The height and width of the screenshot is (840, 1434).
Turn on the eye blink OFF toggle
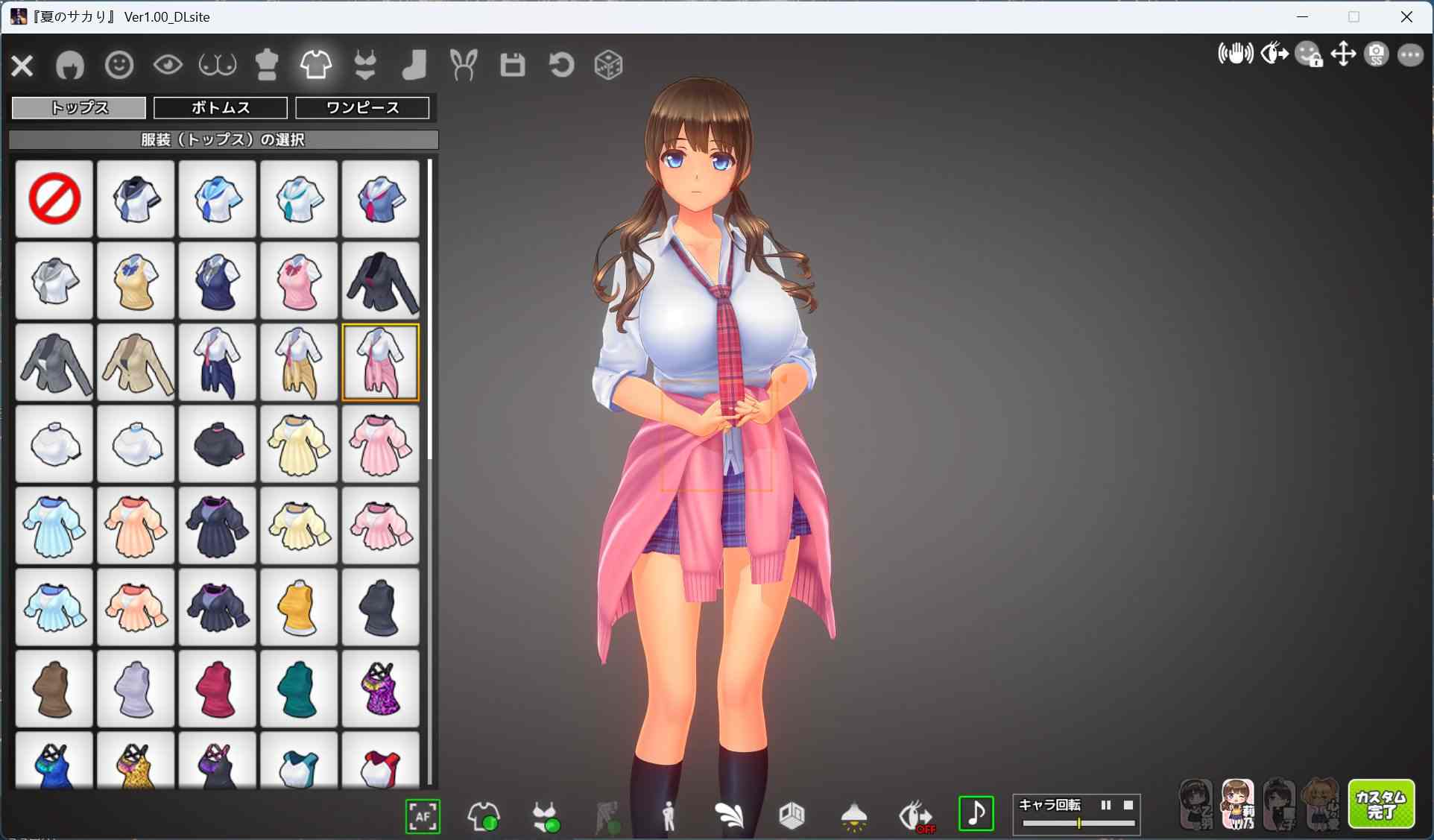click(x=915, y=816)
